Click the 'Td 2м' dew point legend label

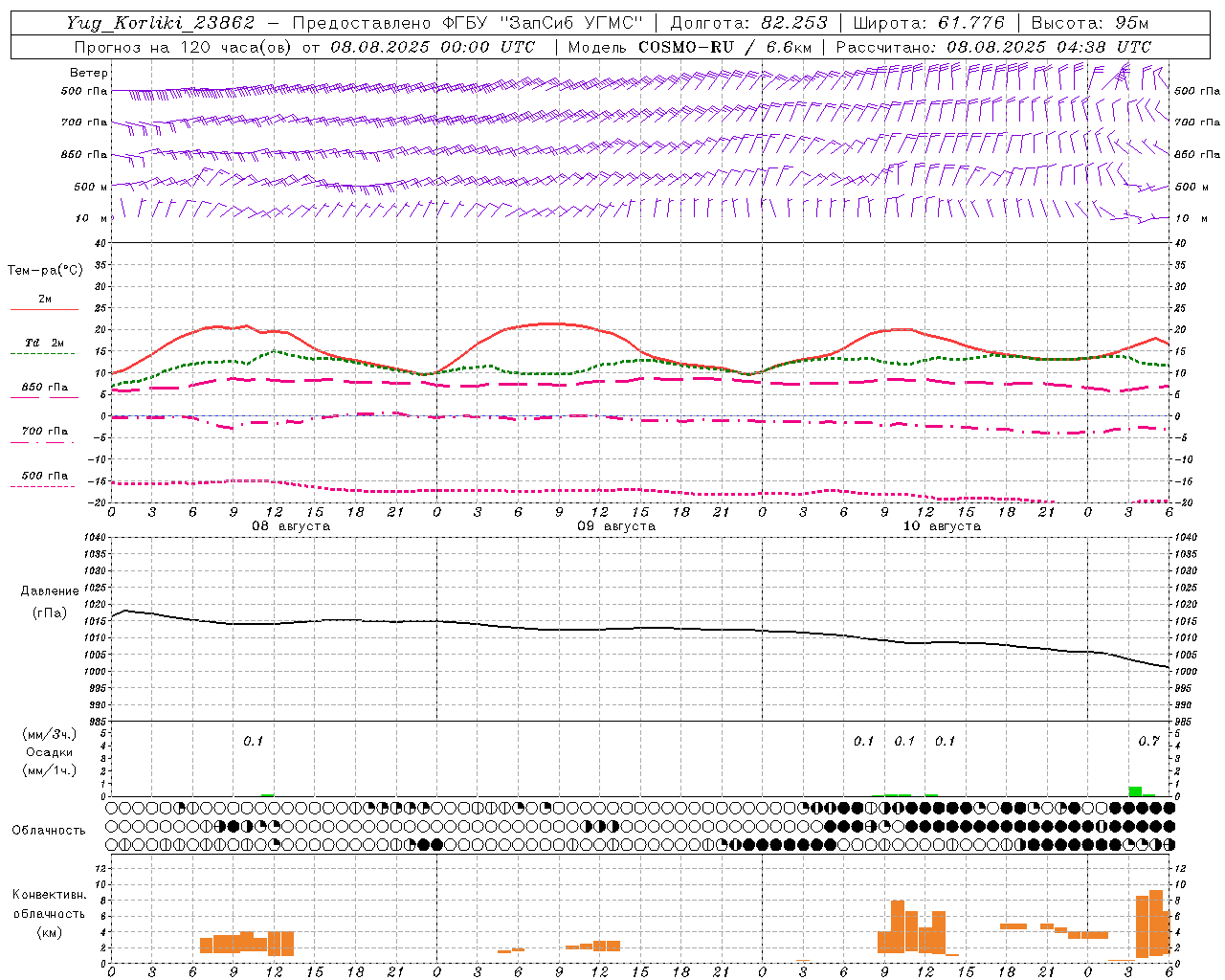tap(45, 343)
